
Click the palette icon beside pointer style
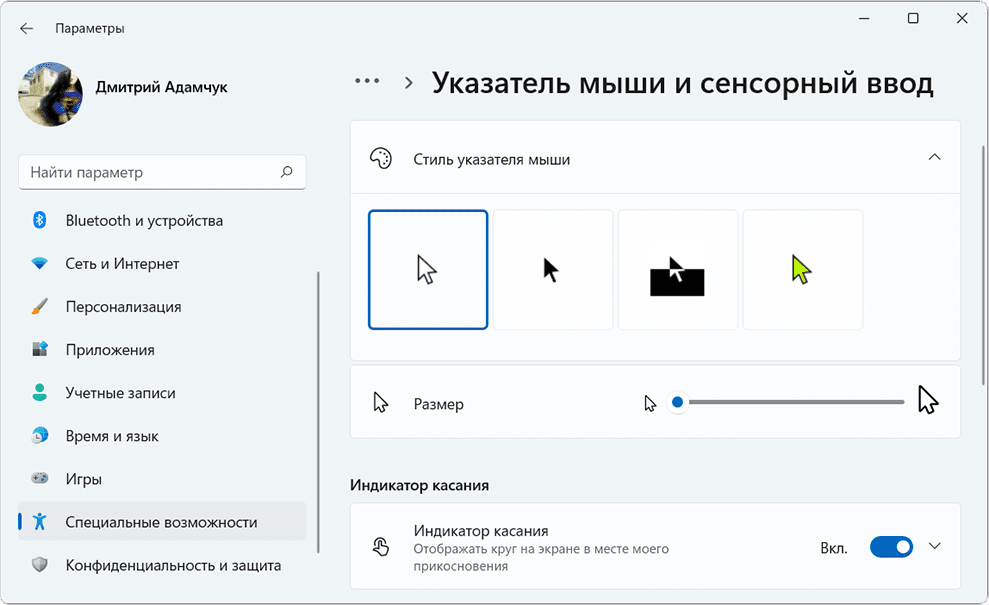pos(381,159)
